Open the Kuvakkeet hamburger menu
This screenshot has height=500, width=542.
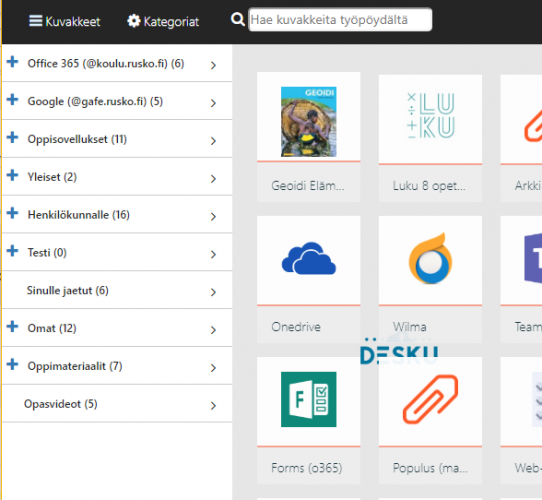tap(65, 21)
